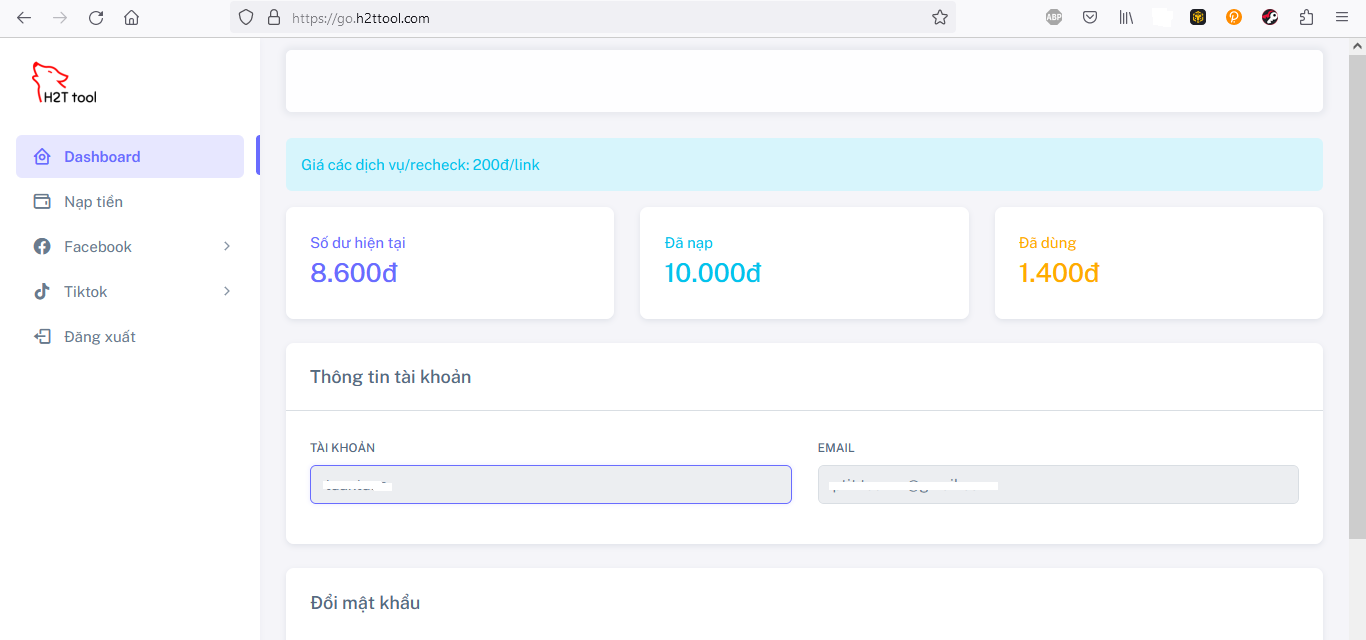
Task: Click the browser extensions puzzle icon
Action: [x=1306, y=17]
